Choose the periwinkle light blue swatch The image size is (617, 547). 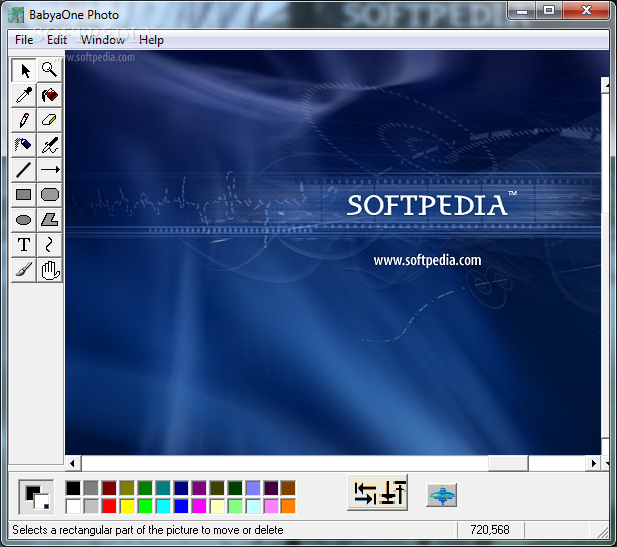point(253,488)
